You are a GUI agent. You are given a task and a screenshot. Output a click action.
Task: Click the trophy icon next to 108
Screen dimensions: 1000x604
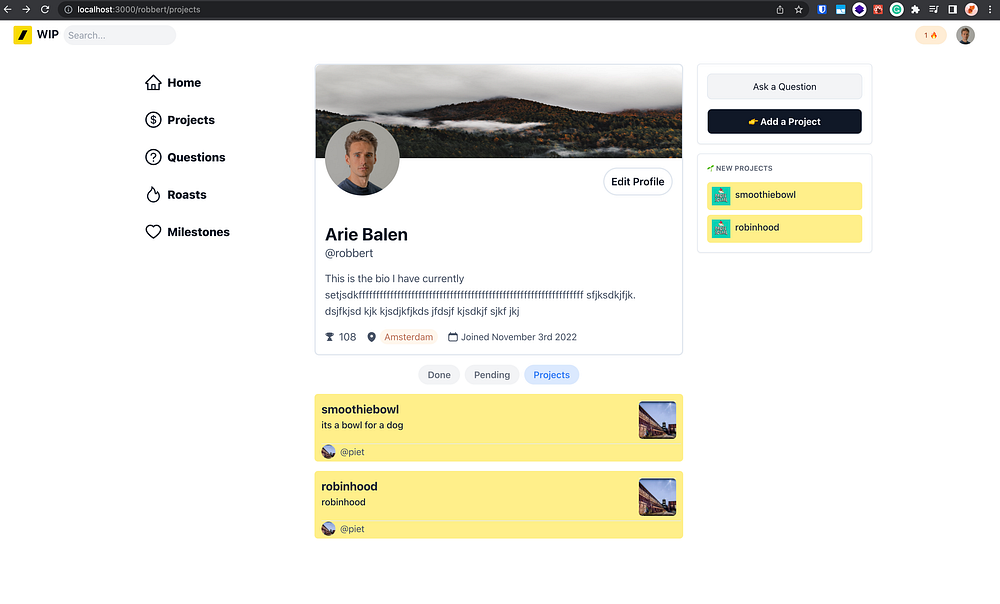pos(329,337)
